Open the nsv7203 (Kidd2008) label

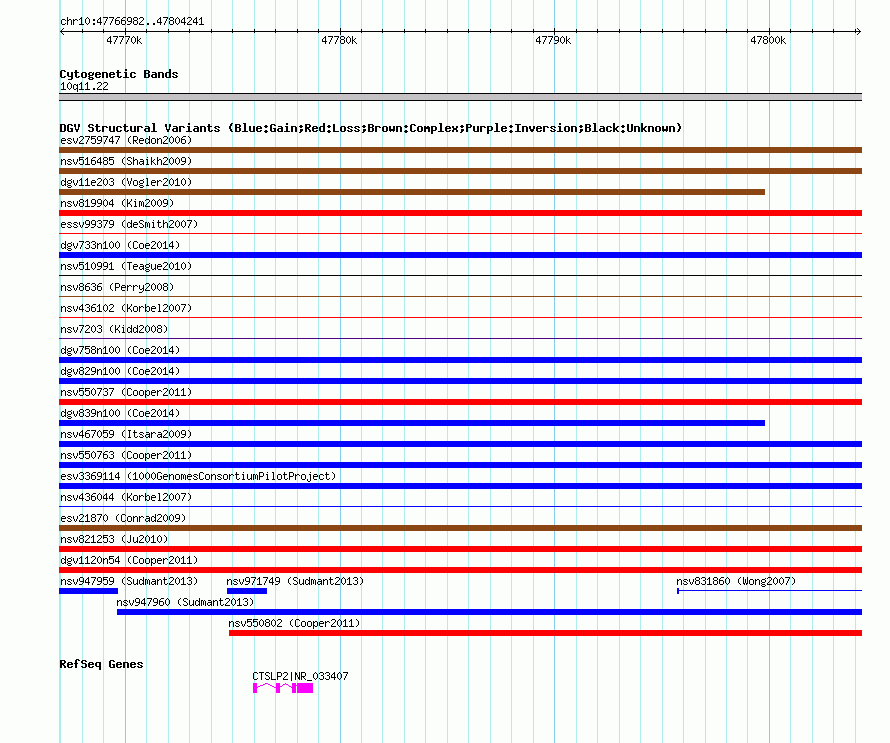114,329
